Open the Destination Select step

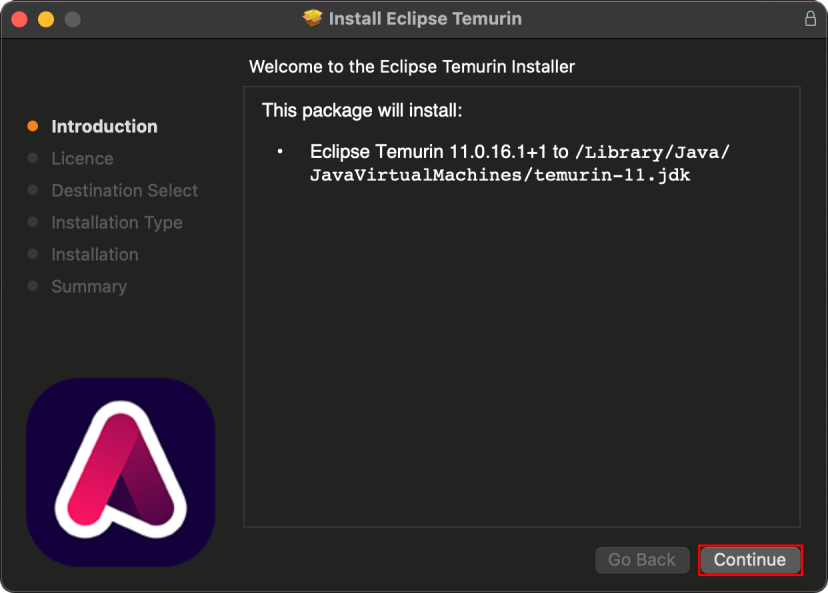pyautogui.click(x=124, y=190)
